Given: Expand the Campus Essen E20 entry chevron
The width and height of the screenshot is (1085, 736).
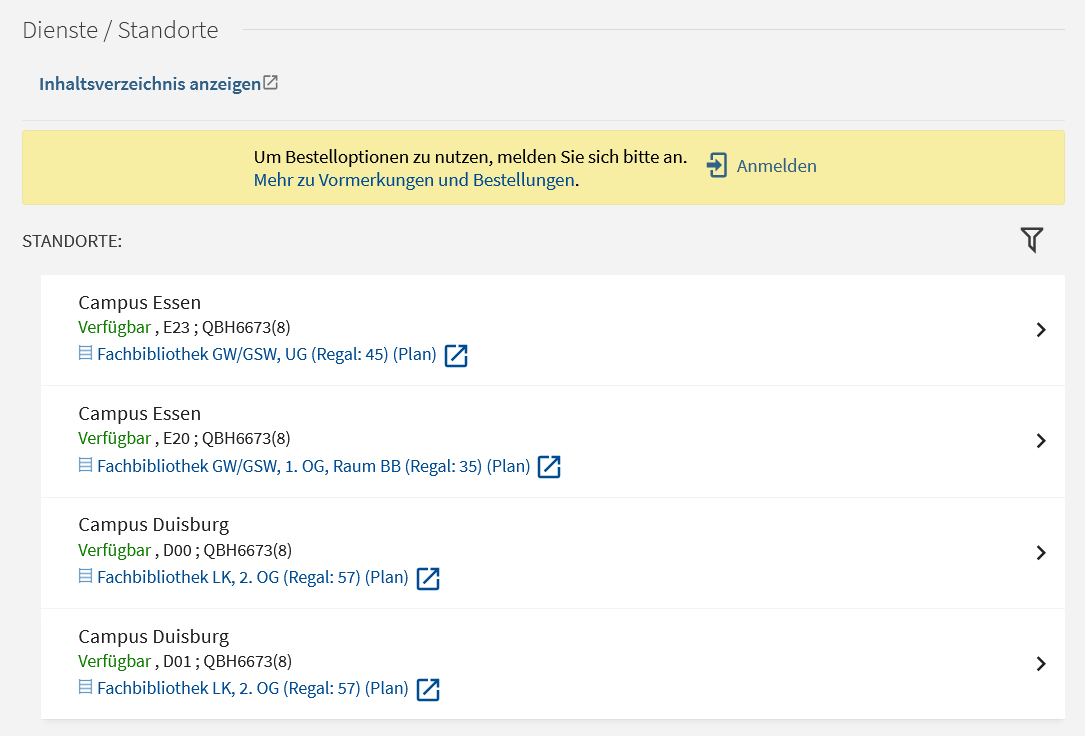Looking at the screenshot, I should (x=1041, y=441).
